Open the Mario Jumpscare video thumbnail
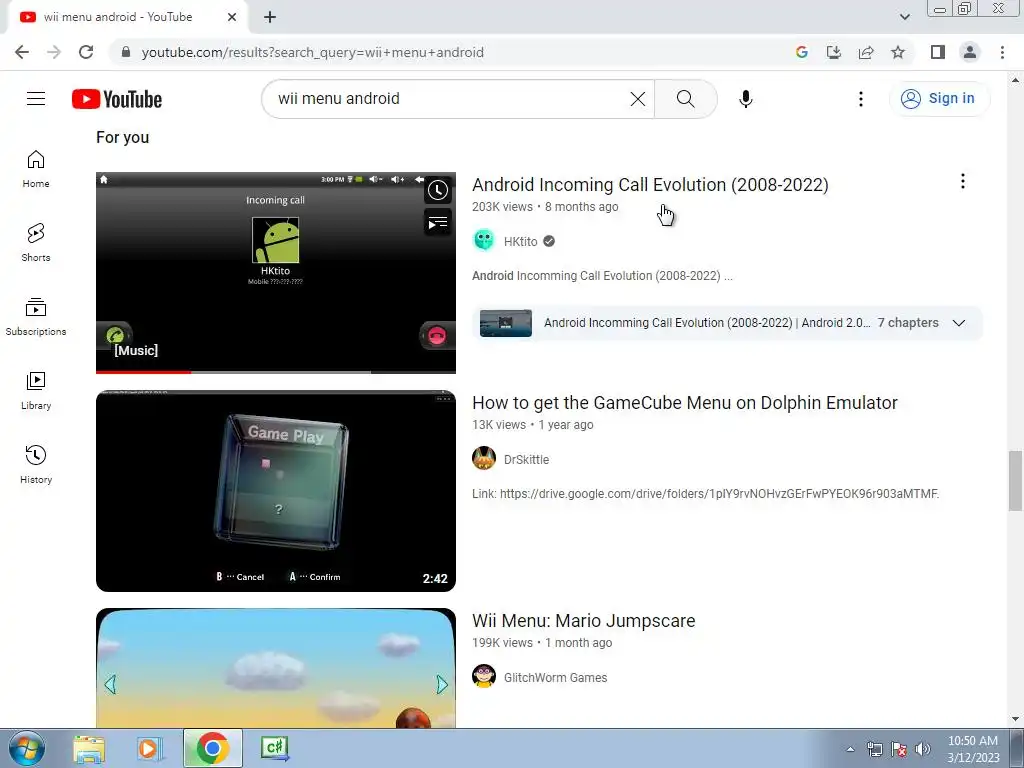Viewport: 1024px width, 768px height. 276,667
